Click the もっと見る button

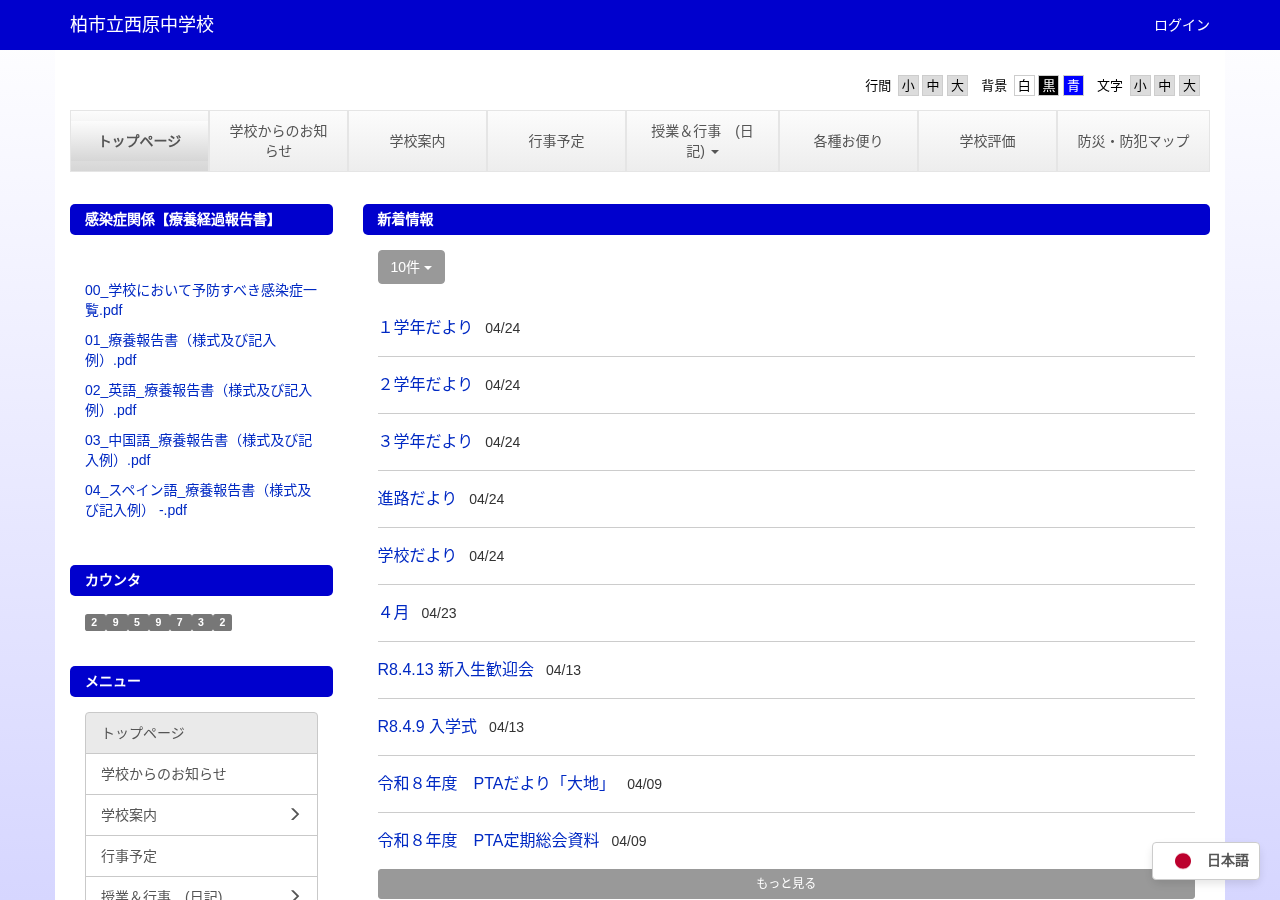[x=786, y=884]
